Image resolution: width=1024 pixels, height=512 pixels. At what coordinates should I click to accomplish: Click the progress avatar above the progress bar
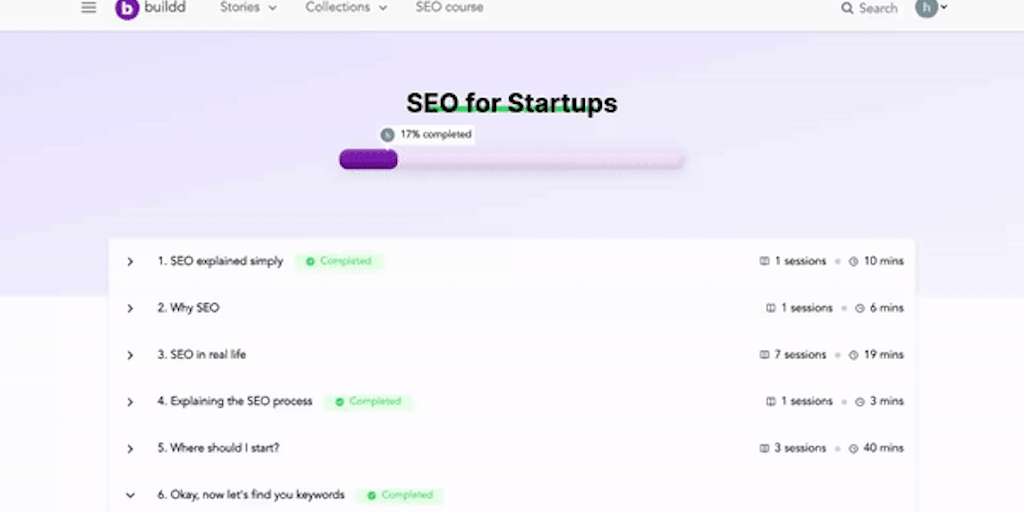tap(387, 134)
